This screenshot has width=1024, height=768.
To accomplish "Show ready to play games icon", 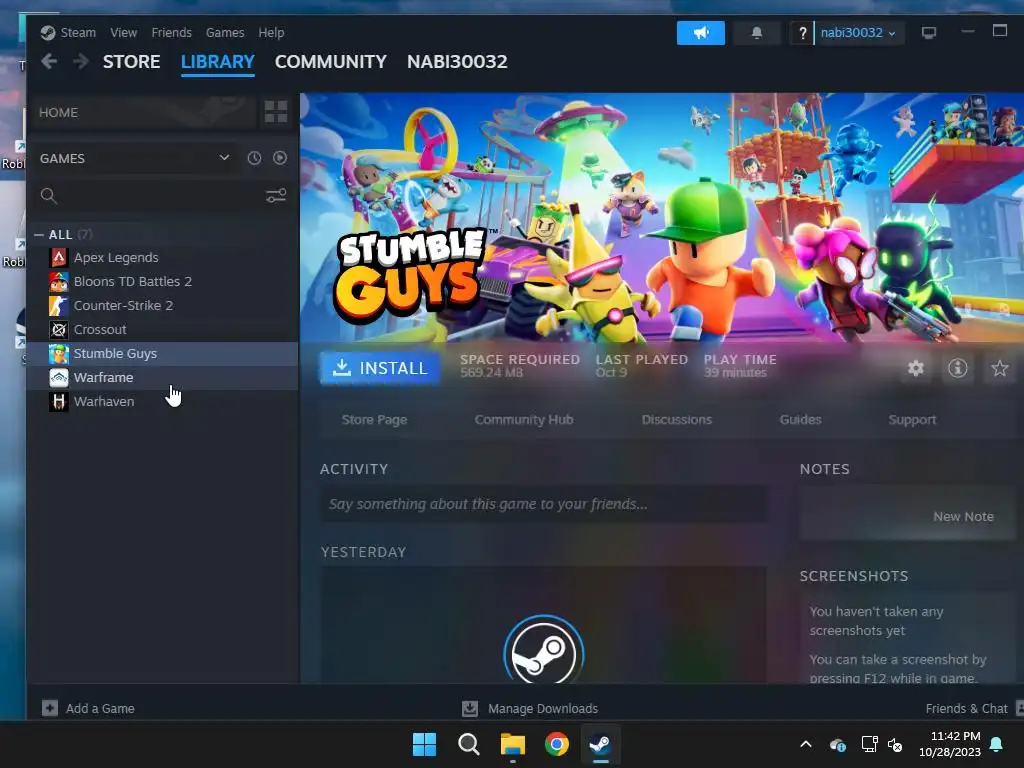I will click(x=280, y=158).
